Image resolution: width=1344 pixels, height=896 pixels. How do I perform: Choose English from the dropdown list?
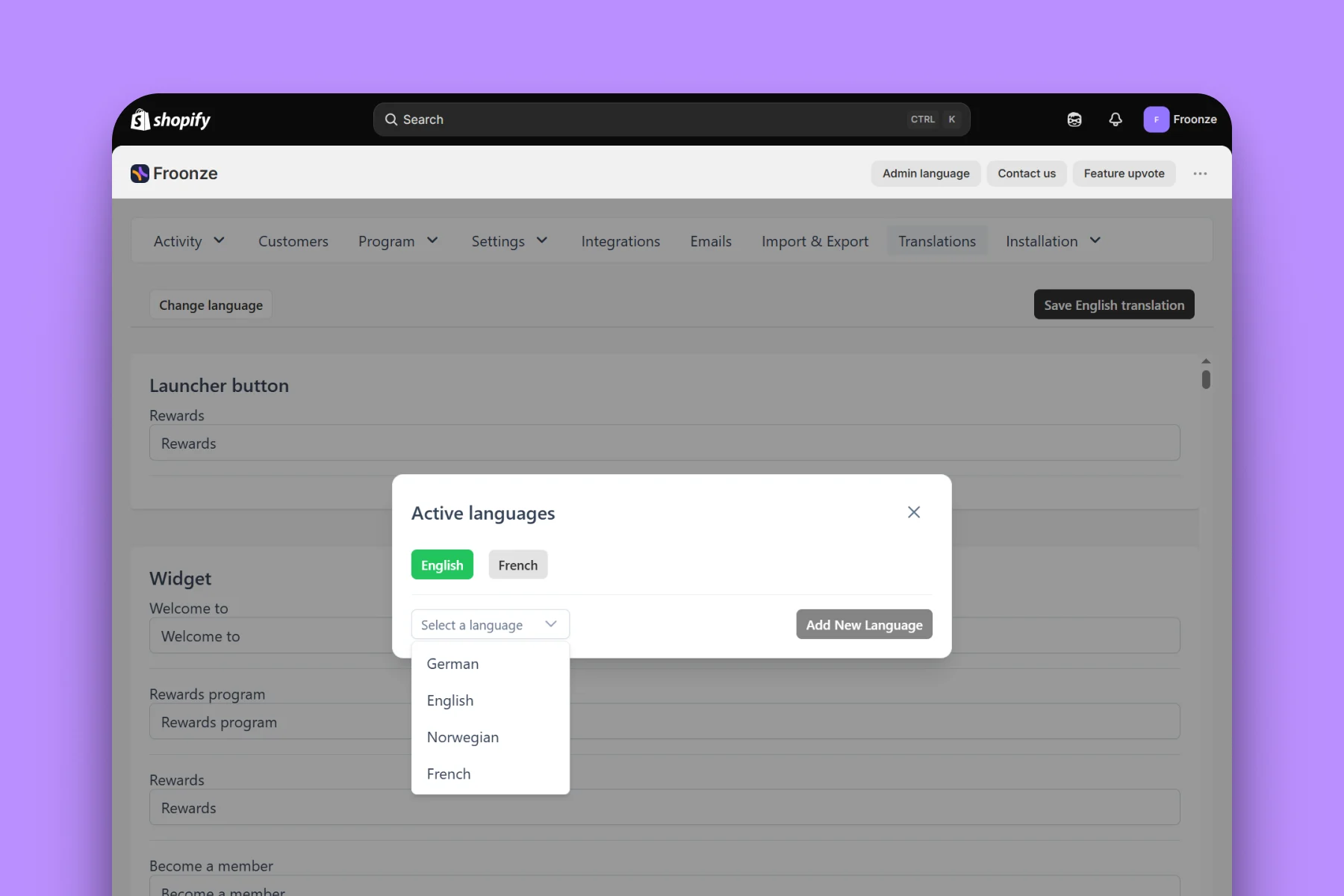tap(491, 700)
